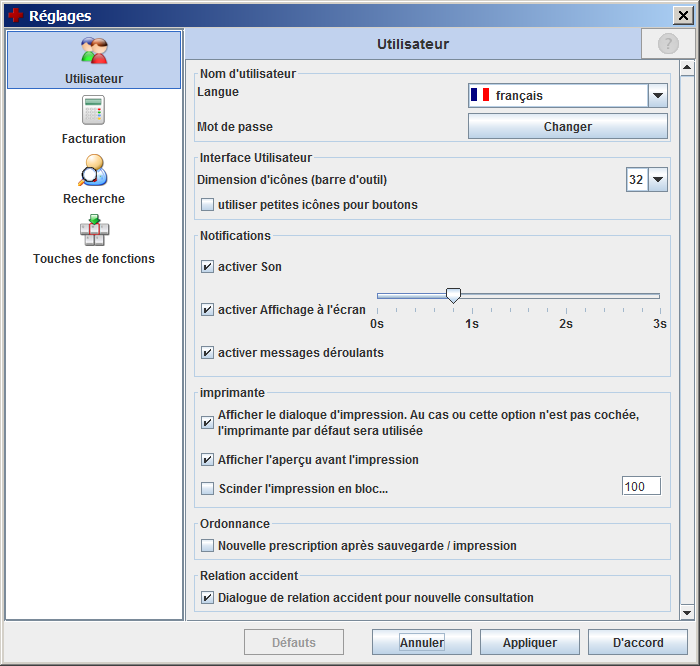Disable activer messages déroulants checkbox
Screen dimensions: 700x666
(x=208, y=353)
